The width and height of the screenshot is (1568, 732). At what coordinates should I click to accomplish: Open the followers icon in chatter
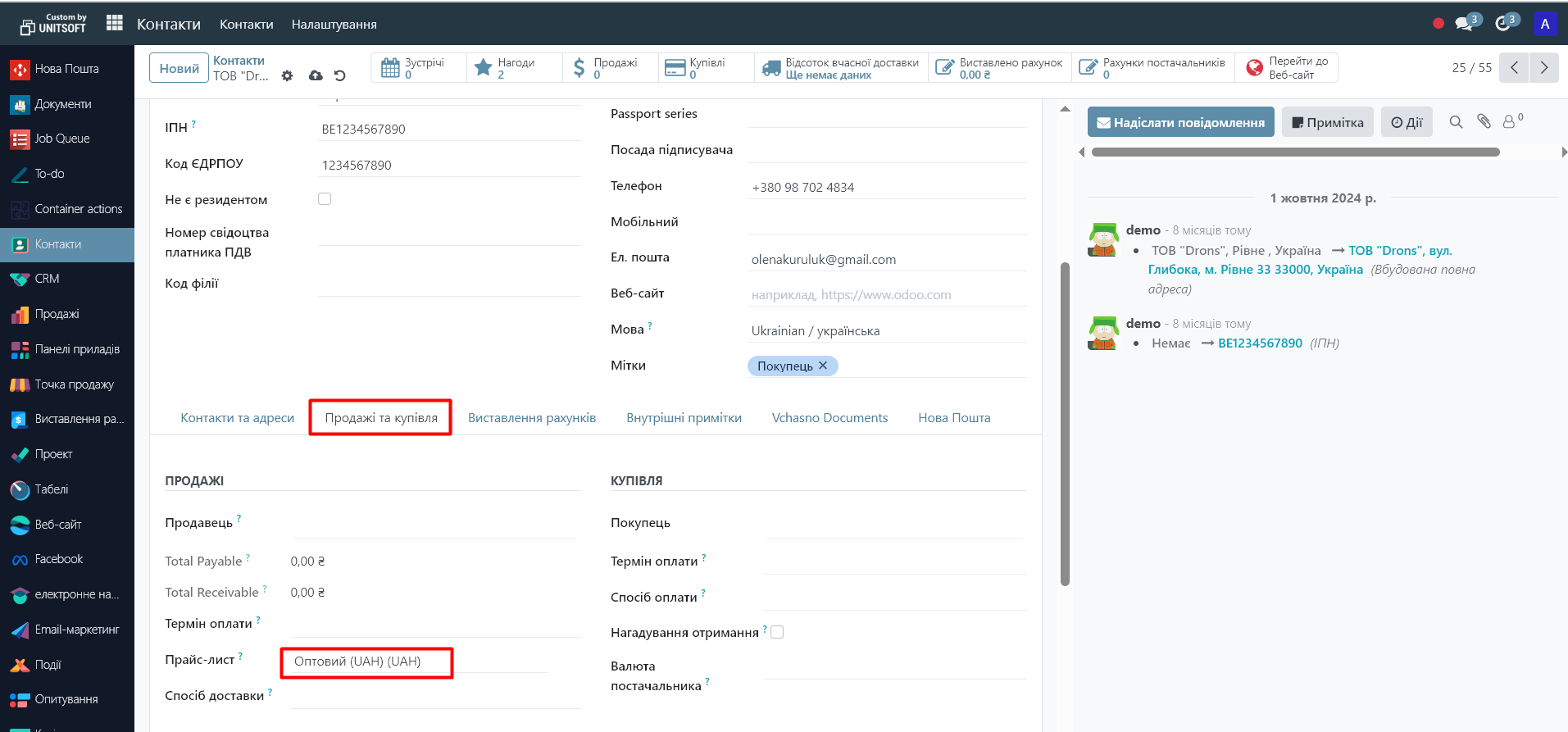(1509, 122)
